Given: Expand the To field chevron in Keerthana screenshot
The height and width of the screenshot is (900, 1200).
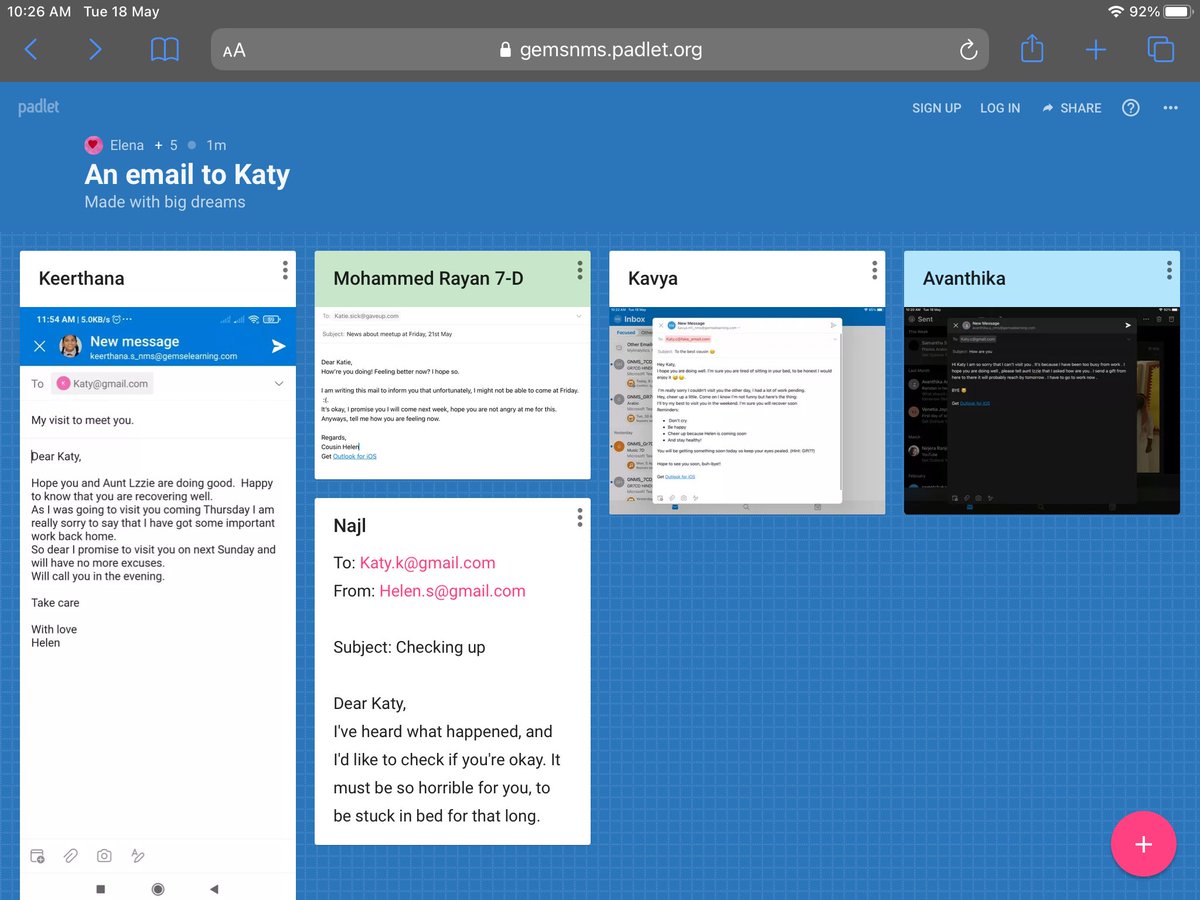Looking at the screenshot, I should coord(278,383).
